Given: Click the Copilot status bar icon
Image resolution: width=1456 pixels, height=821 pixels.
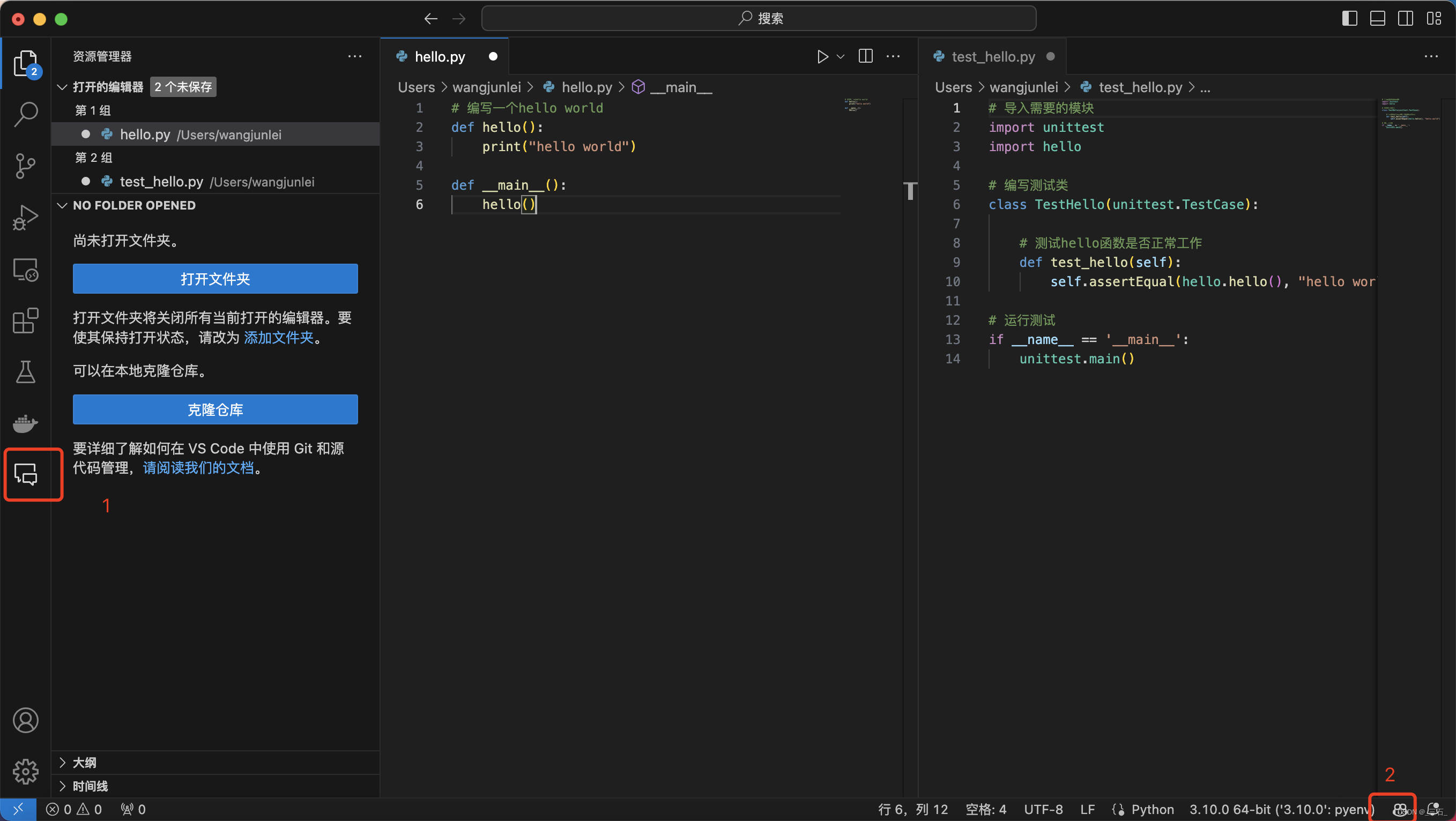Looking at the screenshot, I should [1400, 809].
